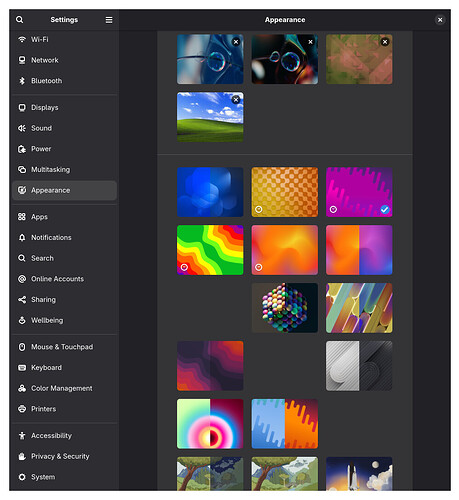Image resolution: width=459 pixels, height=500 pixels.
Task: Select the colorful spheres cube wallpaper
Action: [x=285, y=308]
